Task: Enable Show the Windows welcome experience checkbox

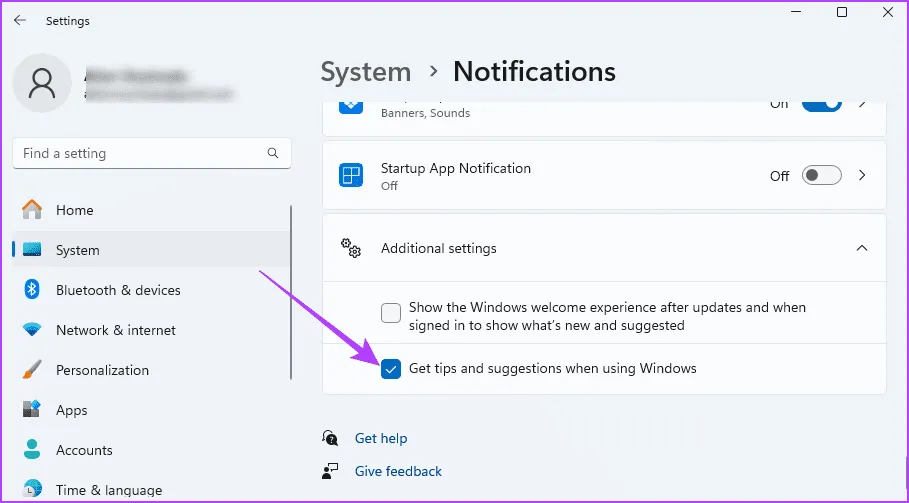Action: pos(391,313)
